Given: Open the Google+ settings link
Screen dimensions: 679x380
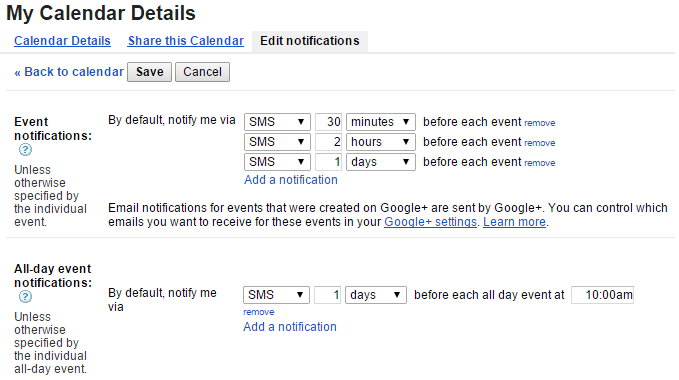Looking at the screenshot, I should 430,222.
